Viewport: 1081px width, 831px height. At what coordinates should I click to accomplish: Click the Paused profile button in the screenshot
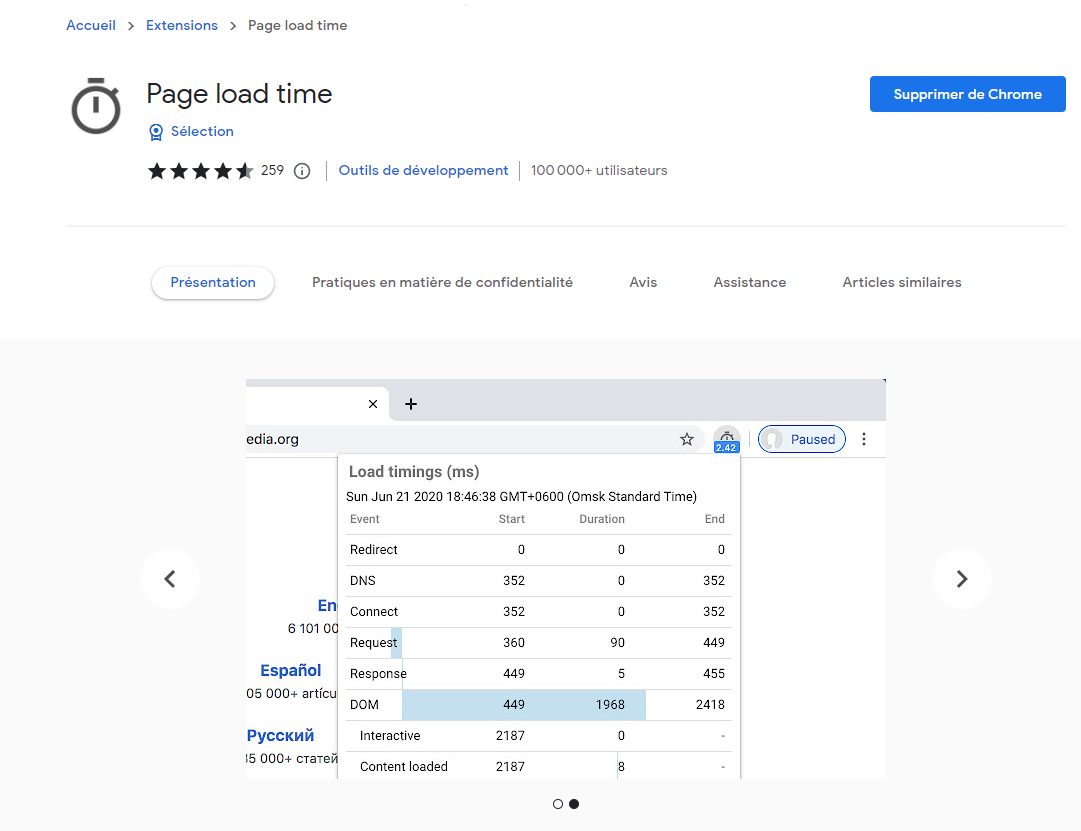coord(802,439)
